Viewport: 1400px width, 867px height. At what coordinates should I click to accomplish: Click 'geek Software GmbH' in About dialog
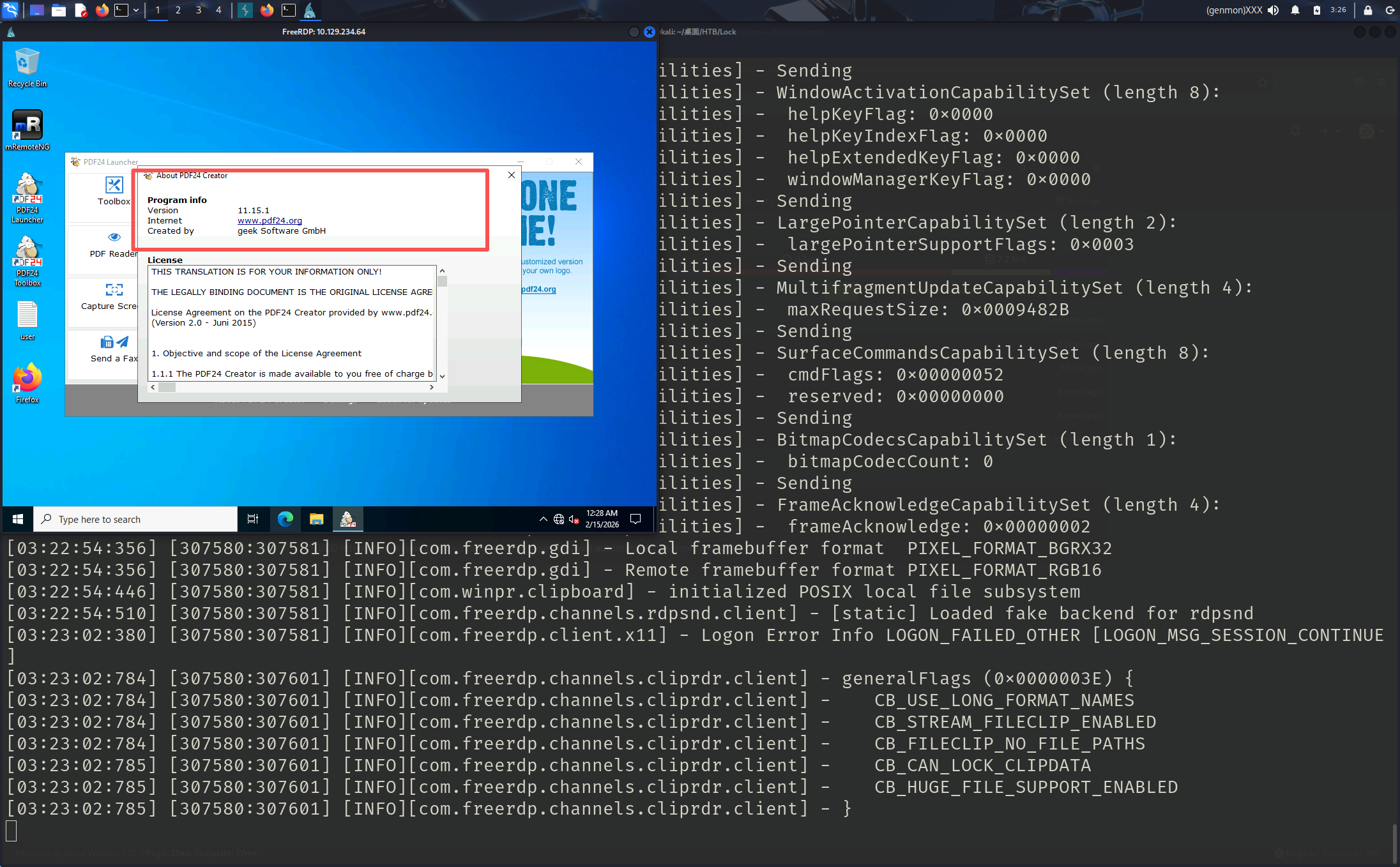click(282, 231)
